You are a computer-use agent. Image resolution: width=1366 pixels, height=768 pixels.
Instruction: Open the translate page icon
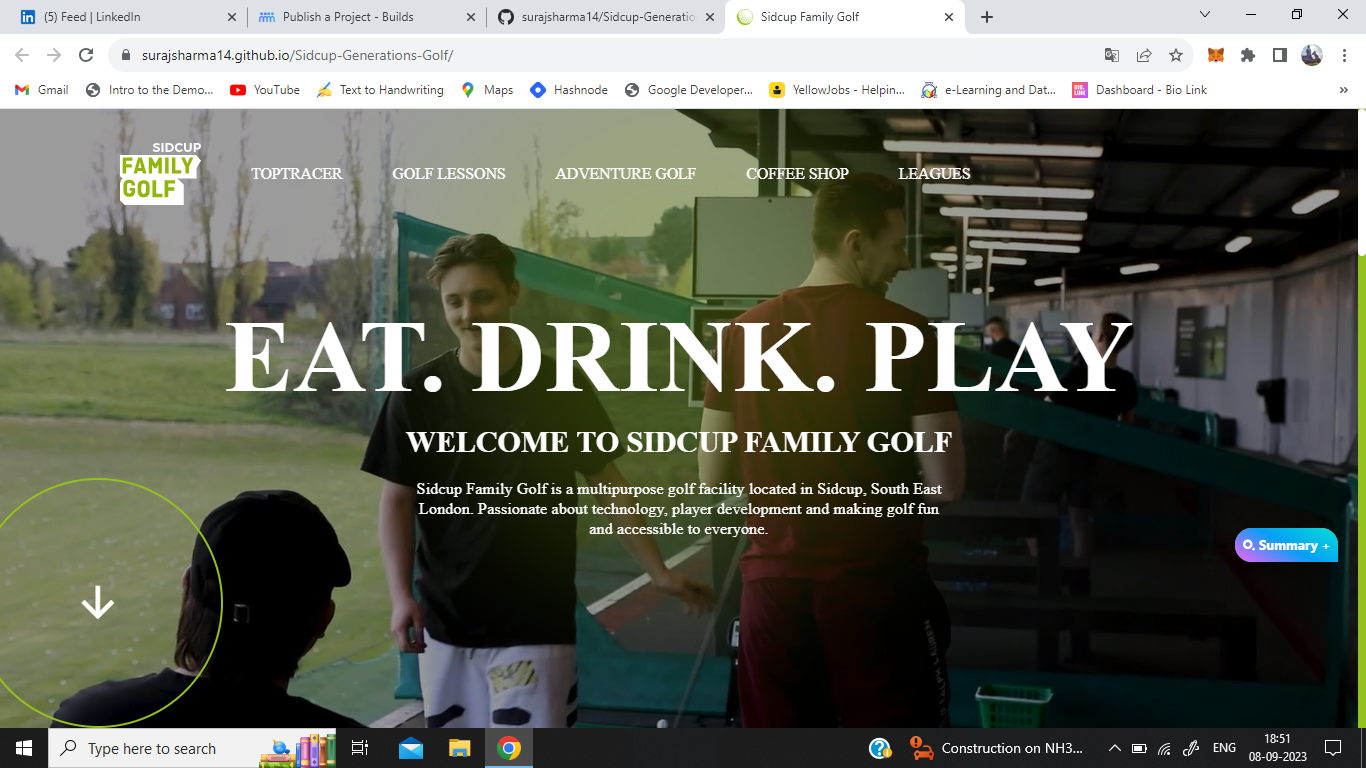pyautogui.click(x=1112, y=55)
